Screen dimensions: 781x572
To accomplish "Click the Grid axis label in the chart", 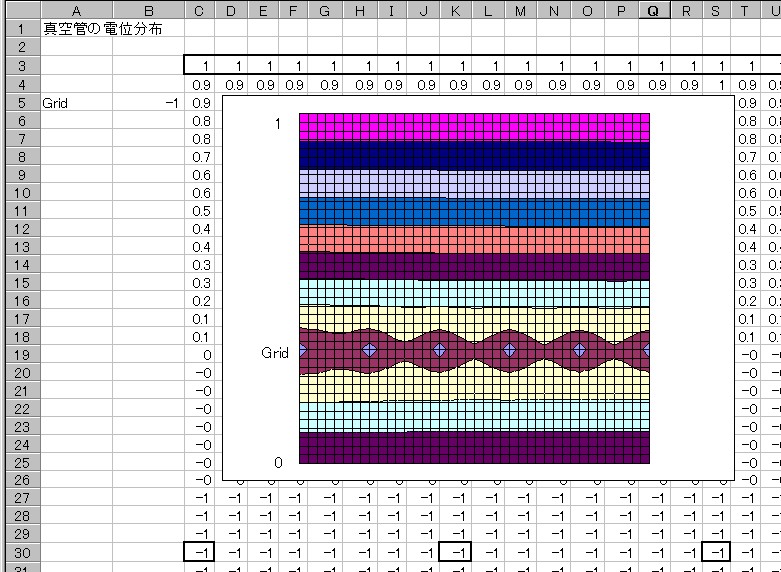I will (x=275, y=353).
